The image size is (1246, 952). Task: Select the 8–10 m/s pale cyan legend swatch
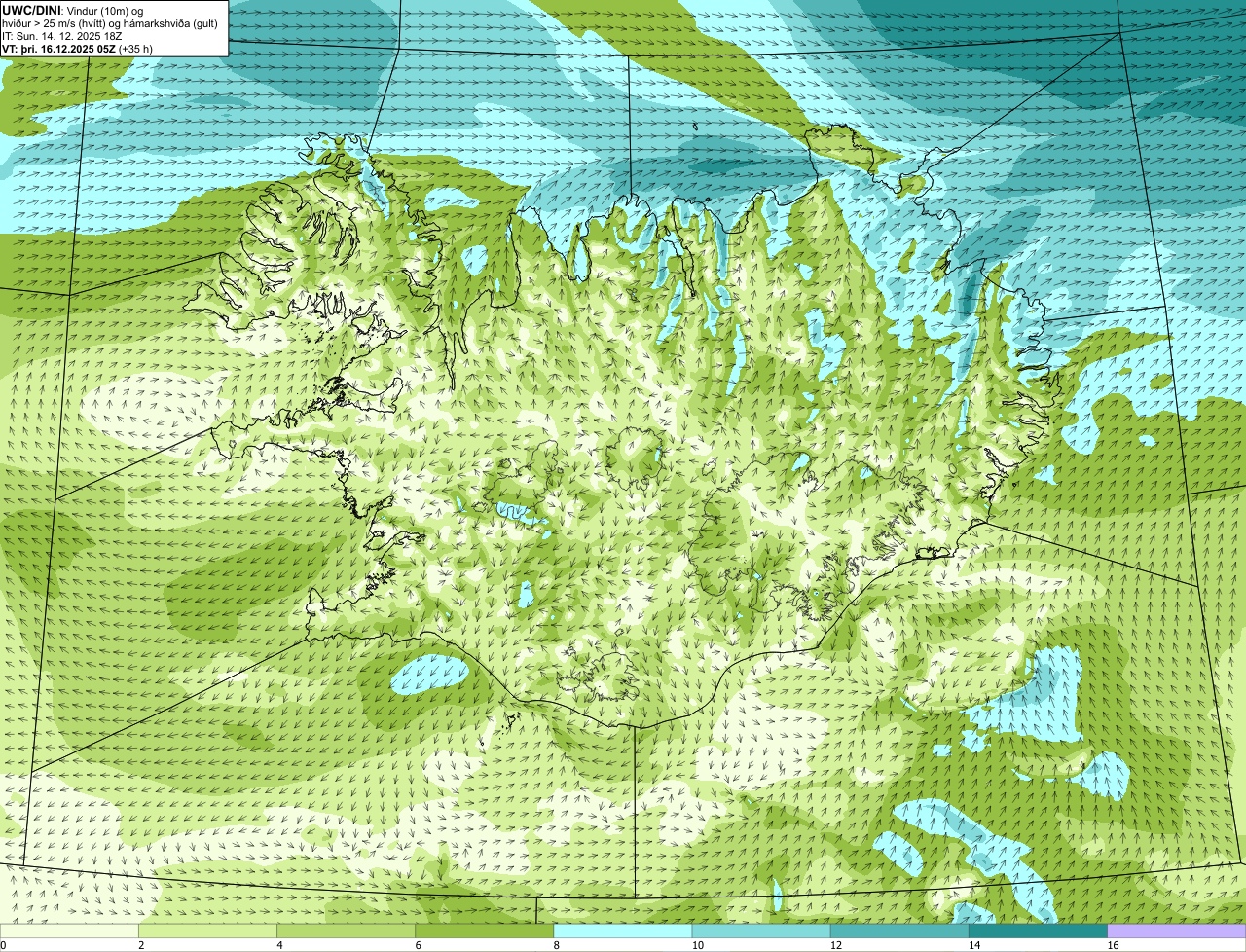[622, 932]
